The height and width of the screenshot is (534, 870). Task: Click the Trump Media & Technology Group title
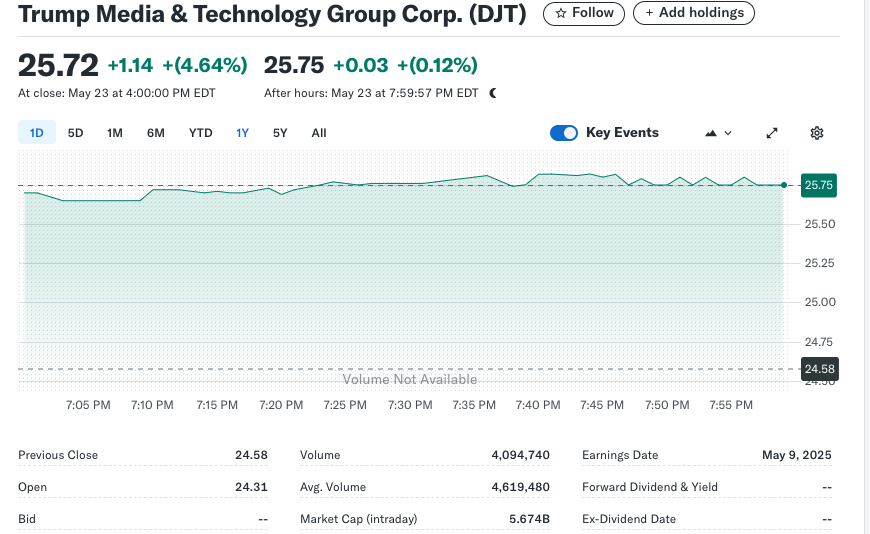(272, 14)
